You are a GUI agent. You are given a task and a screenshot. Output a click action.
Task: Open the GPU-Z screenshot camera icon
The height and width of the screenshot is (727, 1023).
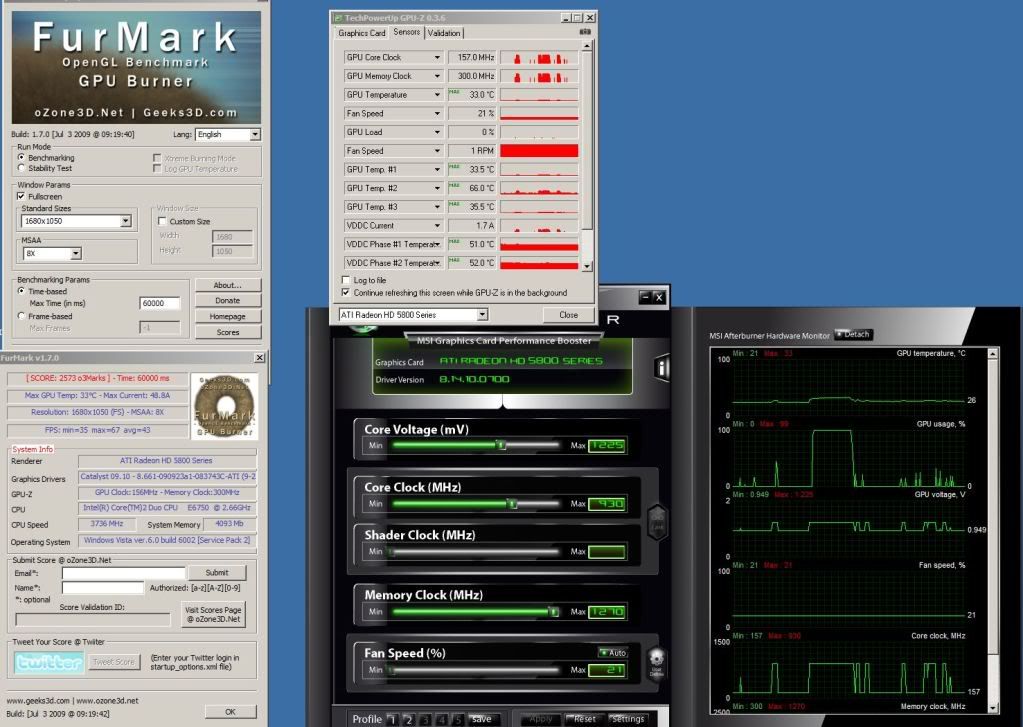585,32
